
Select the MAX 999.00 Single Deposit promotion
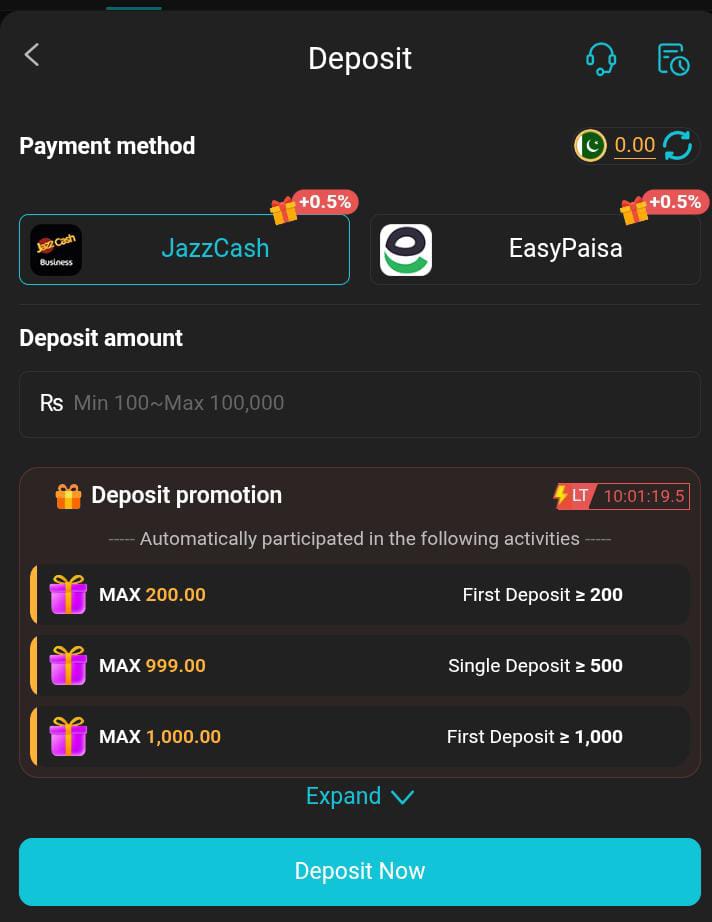[360, 666]
